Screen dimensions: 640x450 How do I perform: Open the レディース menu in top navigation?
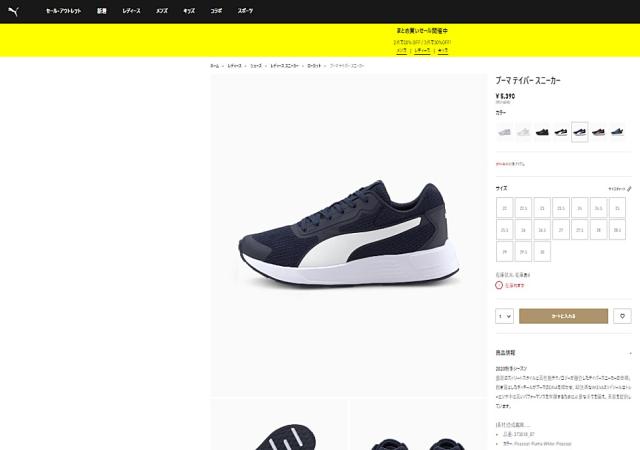[x=131, y=11]
